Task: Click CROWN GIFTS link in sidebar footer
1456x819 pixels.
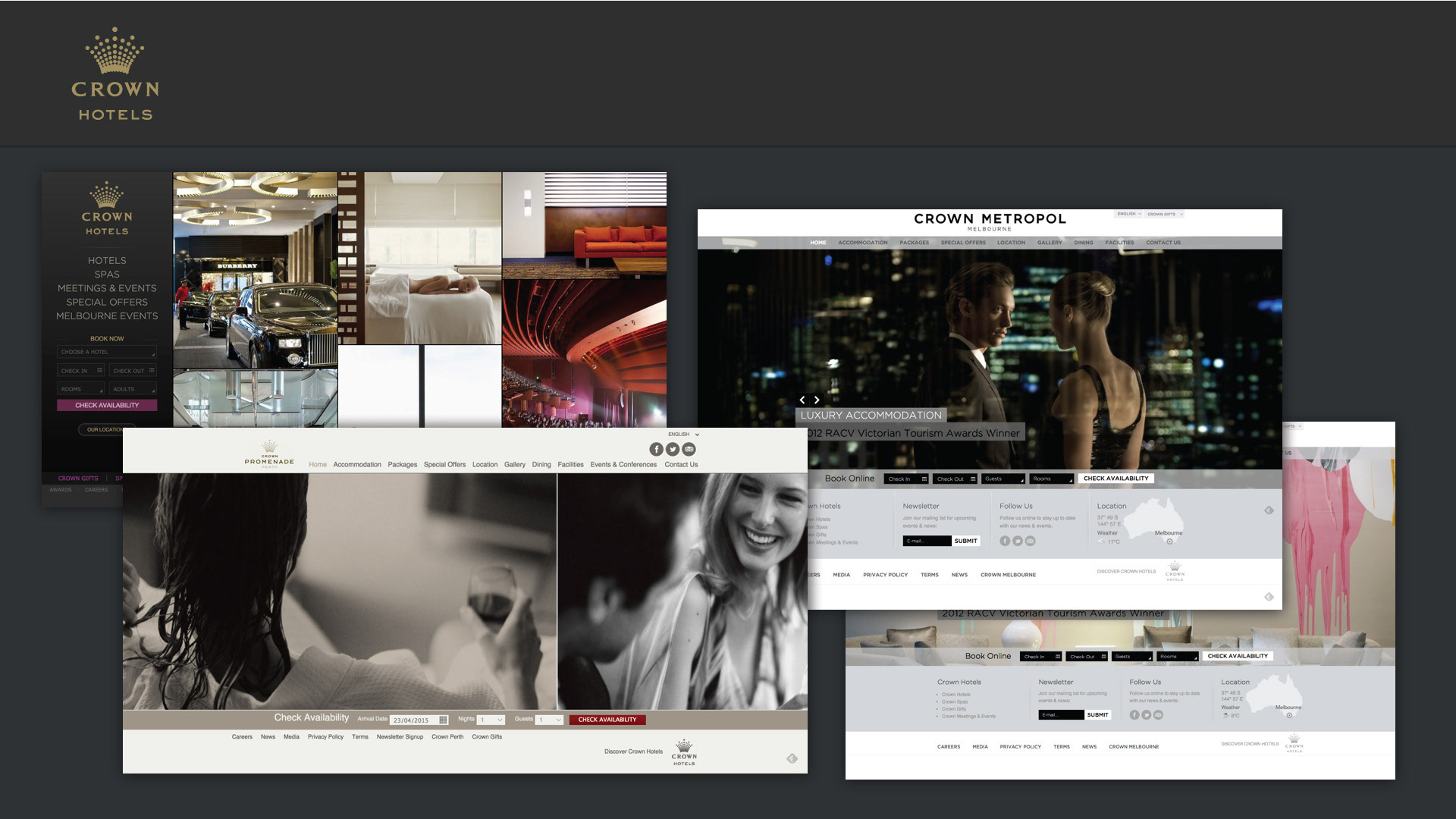Action: (78, 479)
